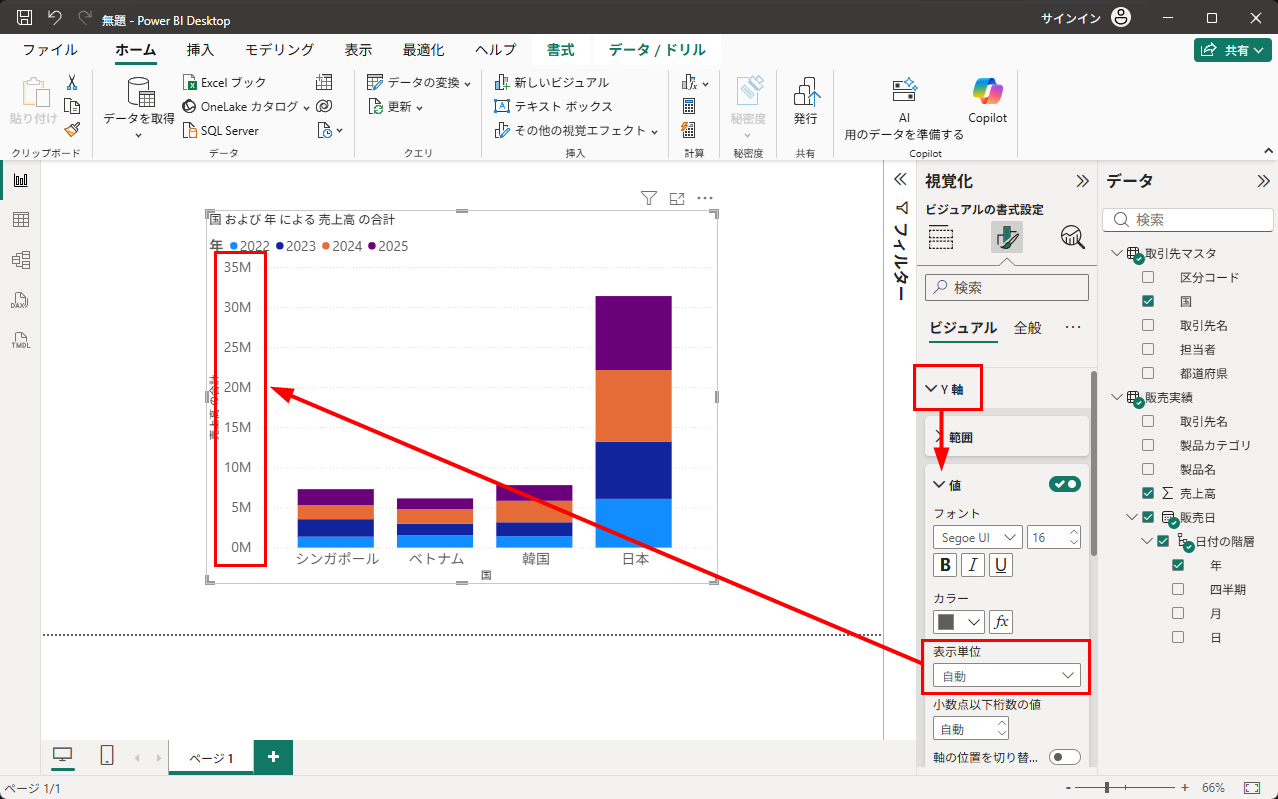Click the Undo arrow in title bar

54,18
